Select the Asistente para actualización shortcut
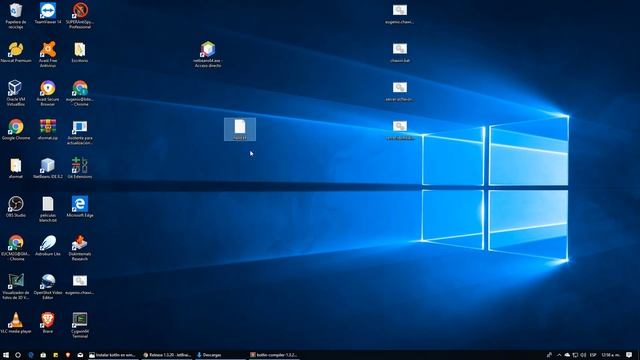 80,132
